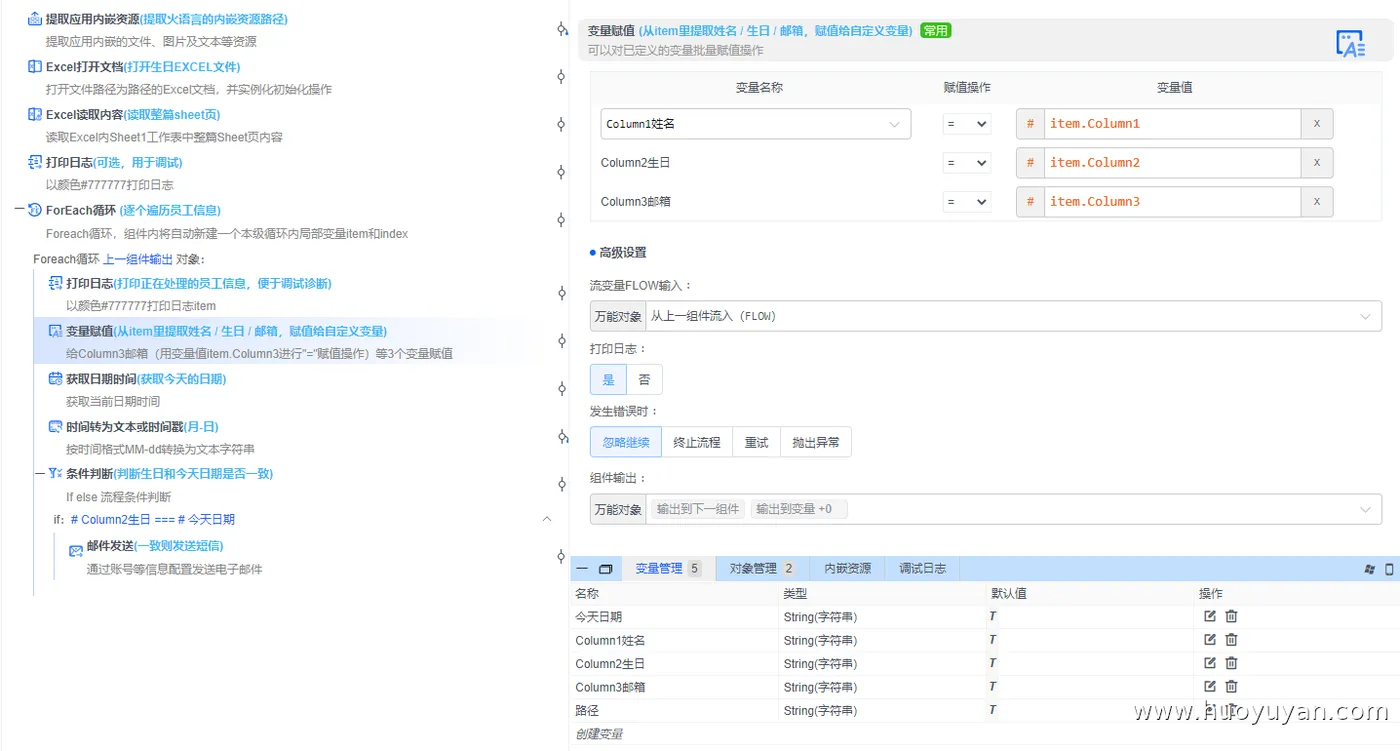1400x751 pixels.
Task: Switch to the 对象管理 tab
Action: pyautogui.click(x=761, y=569)
